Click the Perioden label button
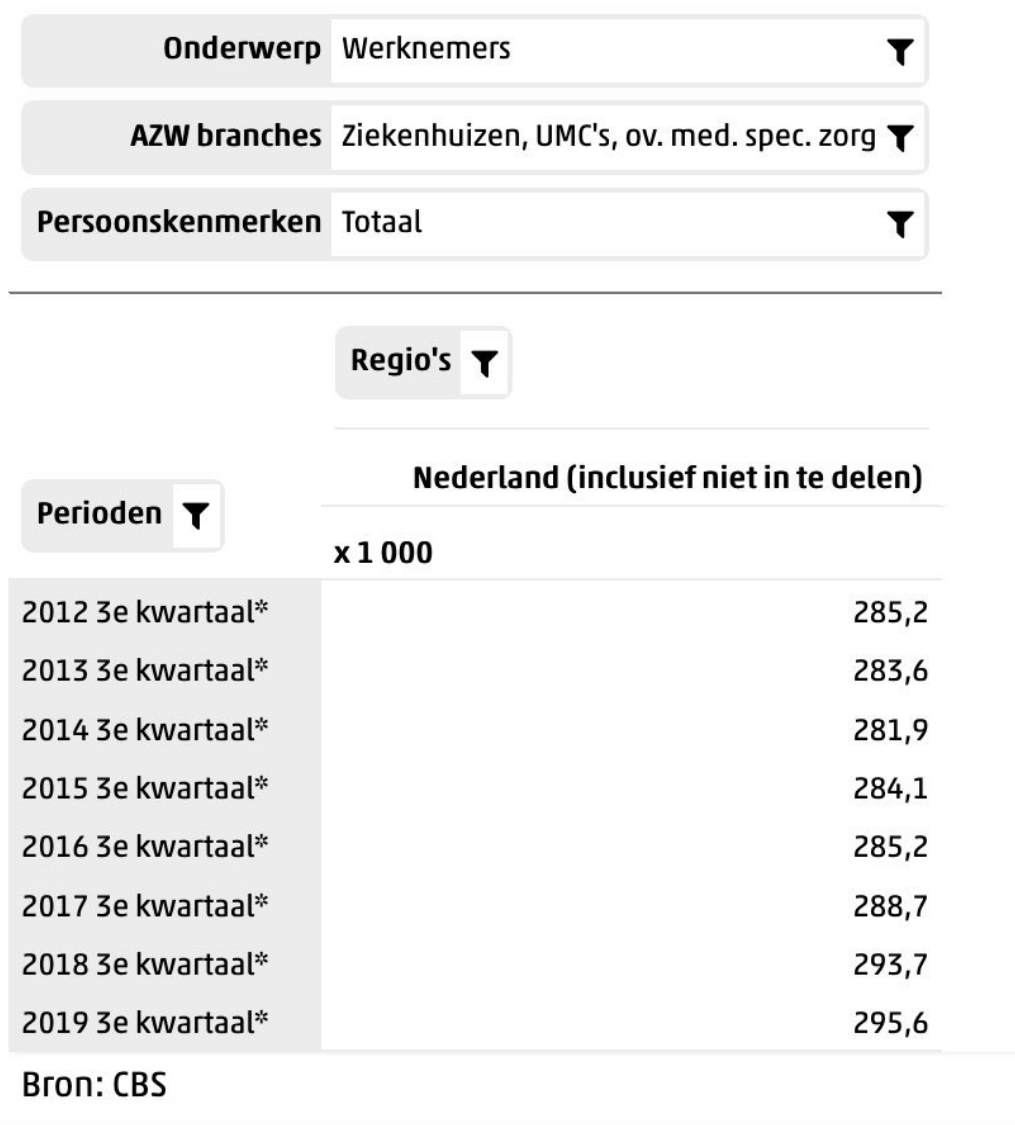 tap(99, 515)
